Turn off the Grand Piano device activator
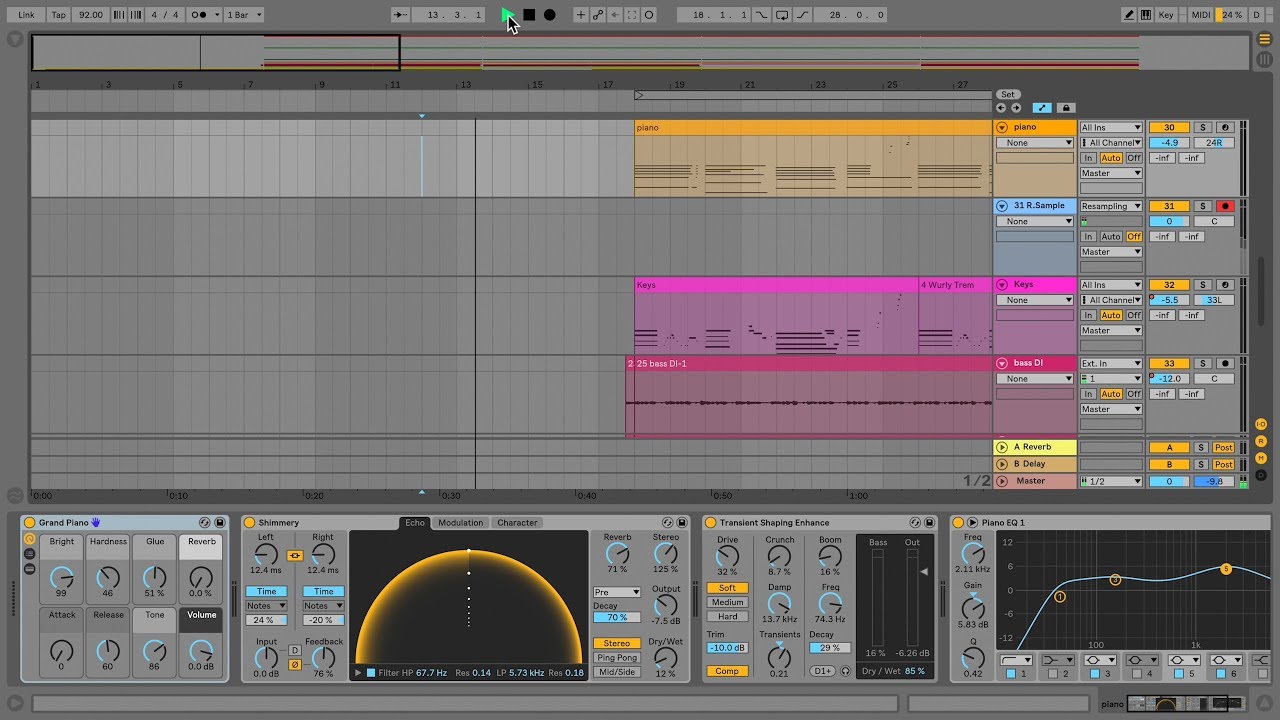The height and width of the screenshot is (720, 1280). click(30, 522)
